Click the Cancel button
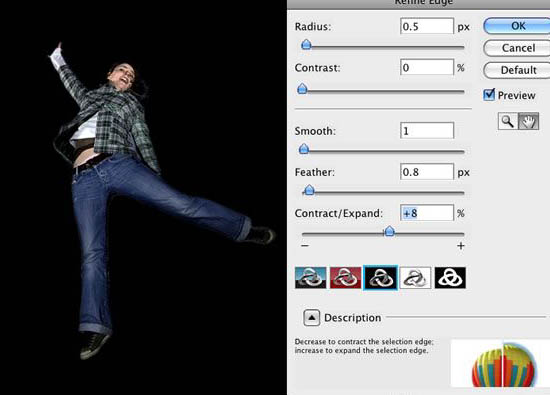Viewport: 550px width, 395px height. click(x=517, y=48)
